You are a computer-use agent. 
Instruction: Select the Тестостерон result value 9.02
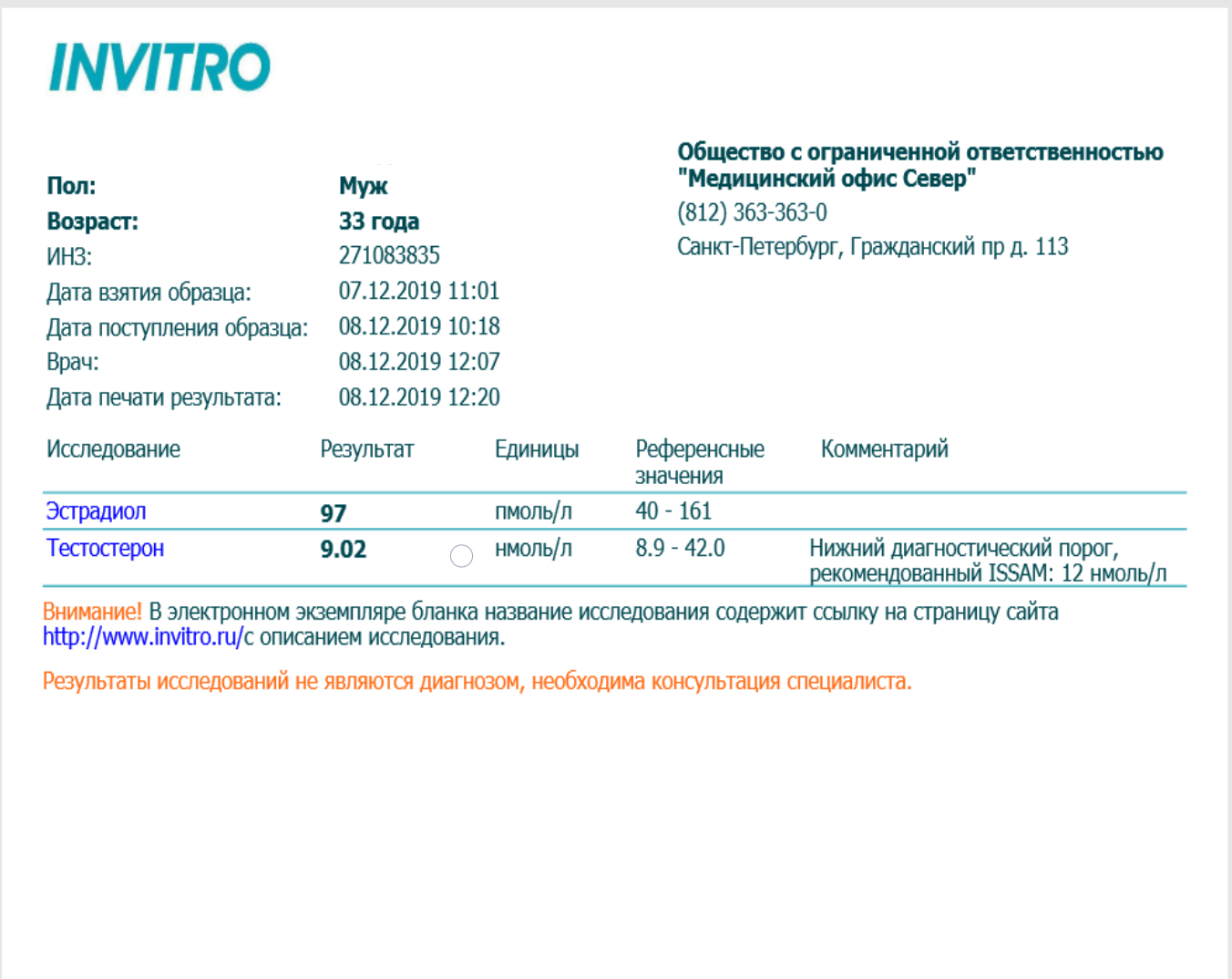coord(344,550)
